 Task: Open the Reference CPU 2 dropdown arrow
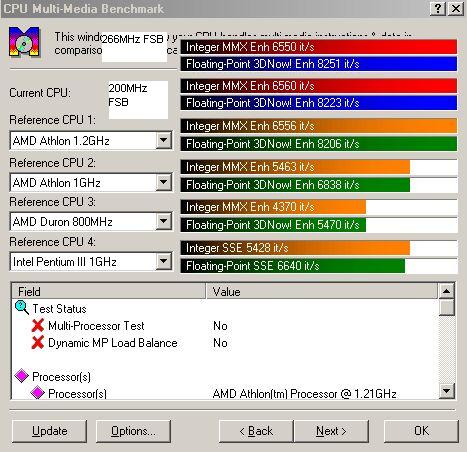[163, 182]
